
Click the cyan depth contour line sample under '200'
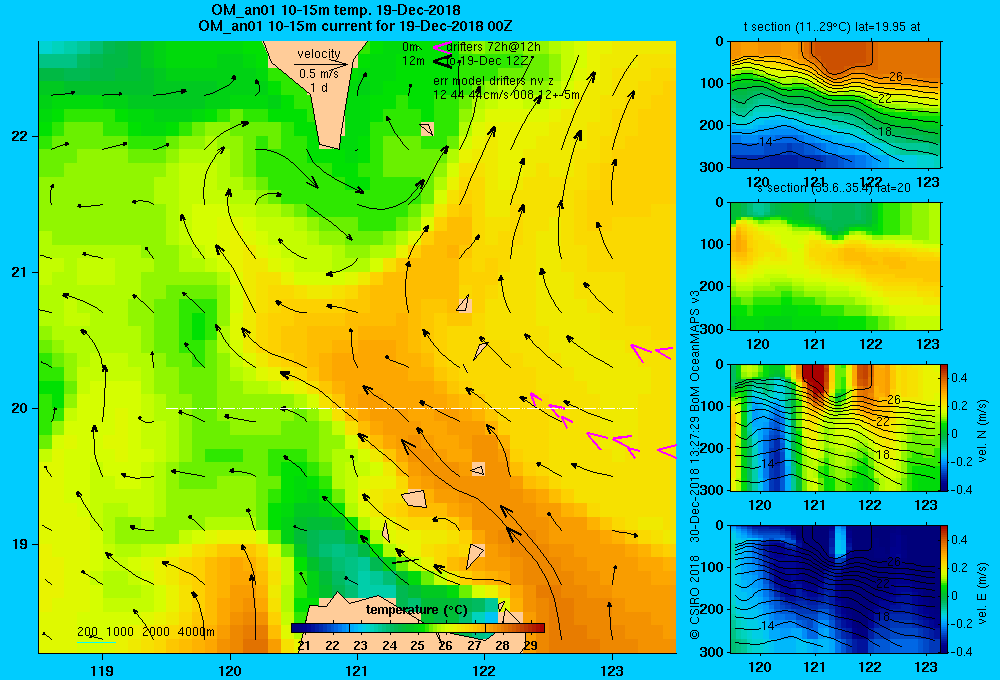pyautogui.click(x=96, y=642)
